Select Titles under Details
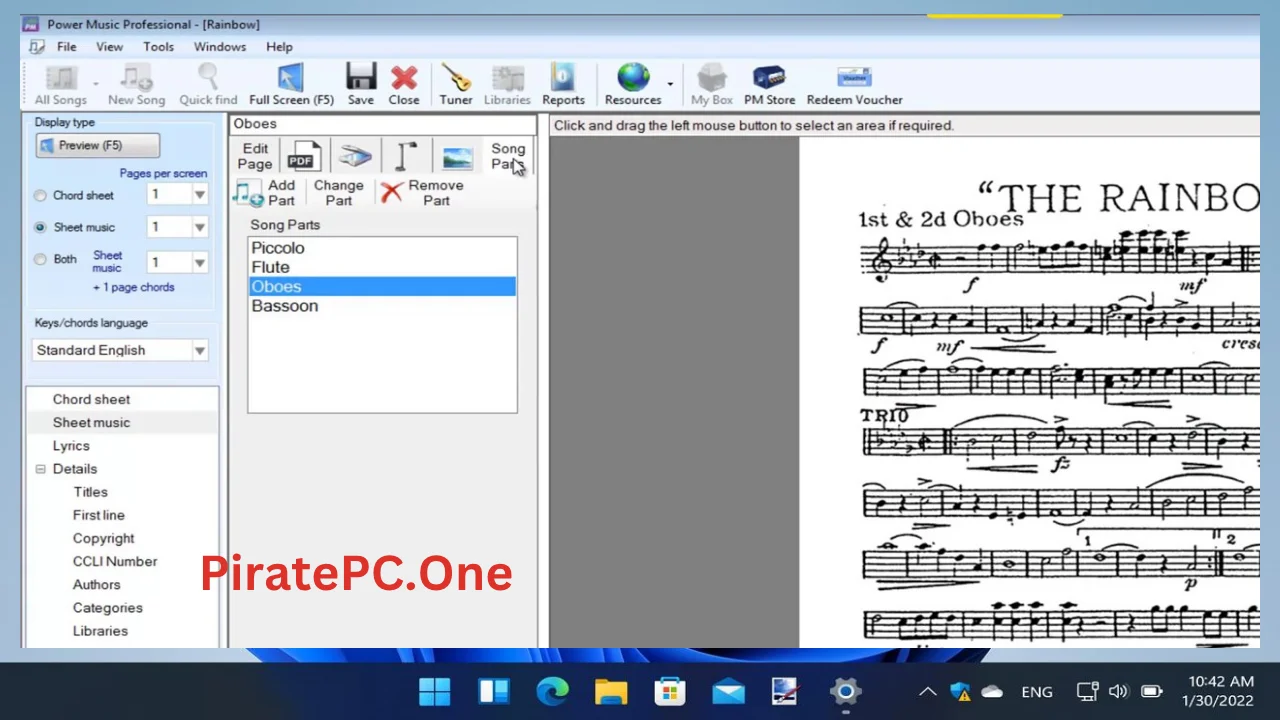The width and height of the screenshot is (1280, 720). [90, 492]
